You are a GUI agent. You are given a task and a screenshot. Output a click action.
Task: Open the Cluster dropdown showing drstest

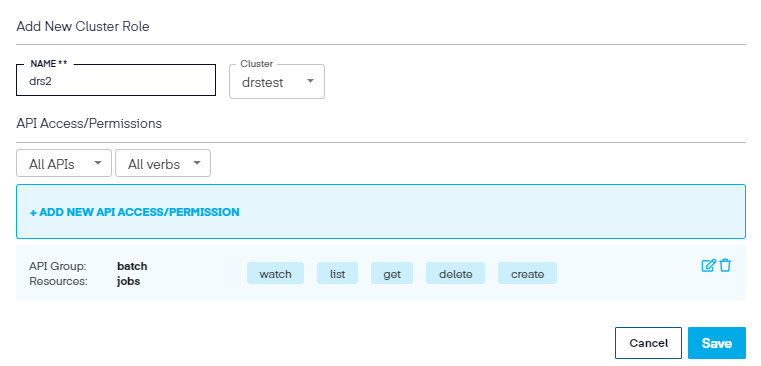(277, 82)
